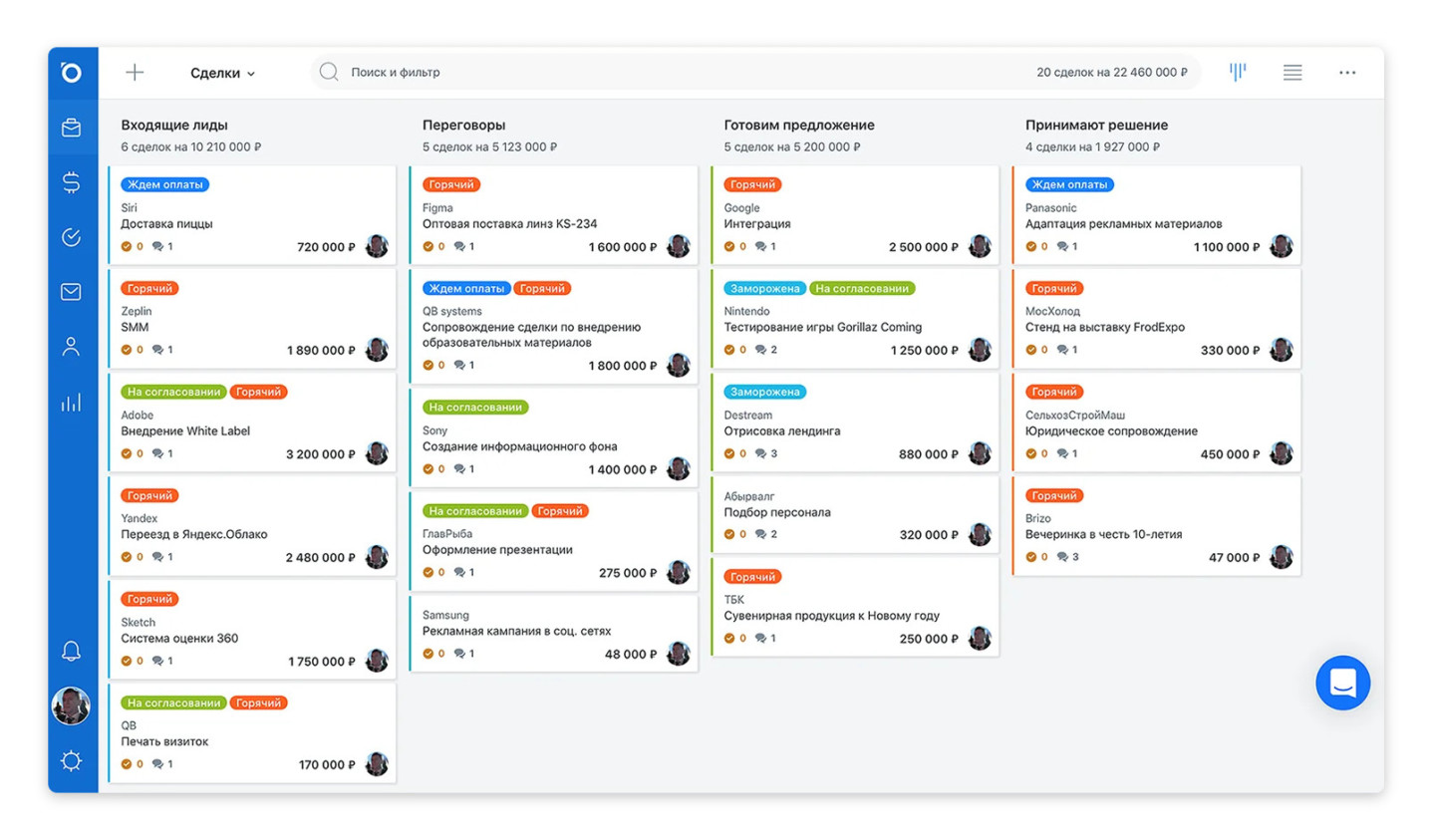Open the briefcase icon in sidebar
This screenshot has height=840, width=1435.
[71, 128]
